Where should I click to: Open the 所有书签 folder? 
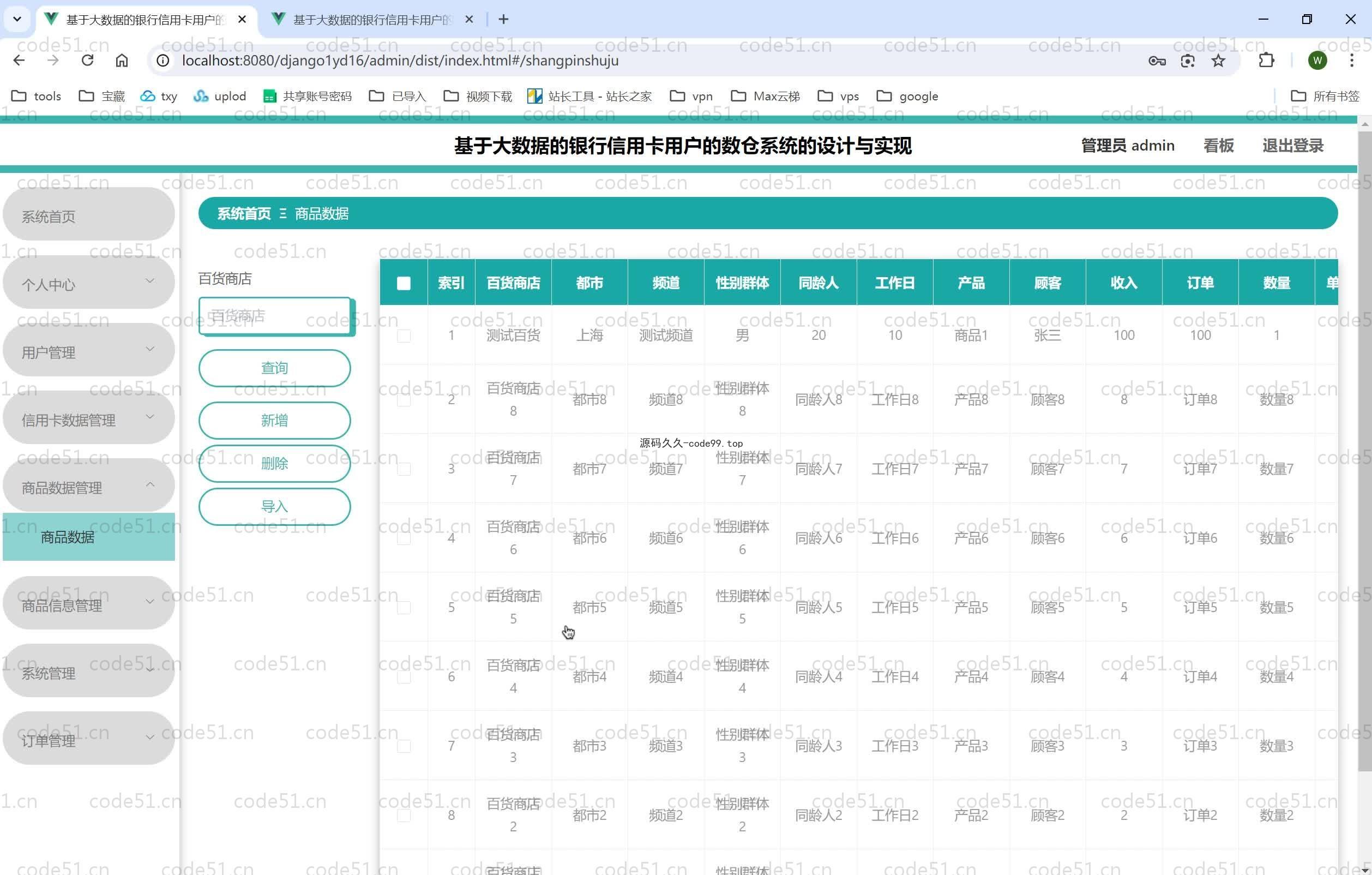[1325, 96]
